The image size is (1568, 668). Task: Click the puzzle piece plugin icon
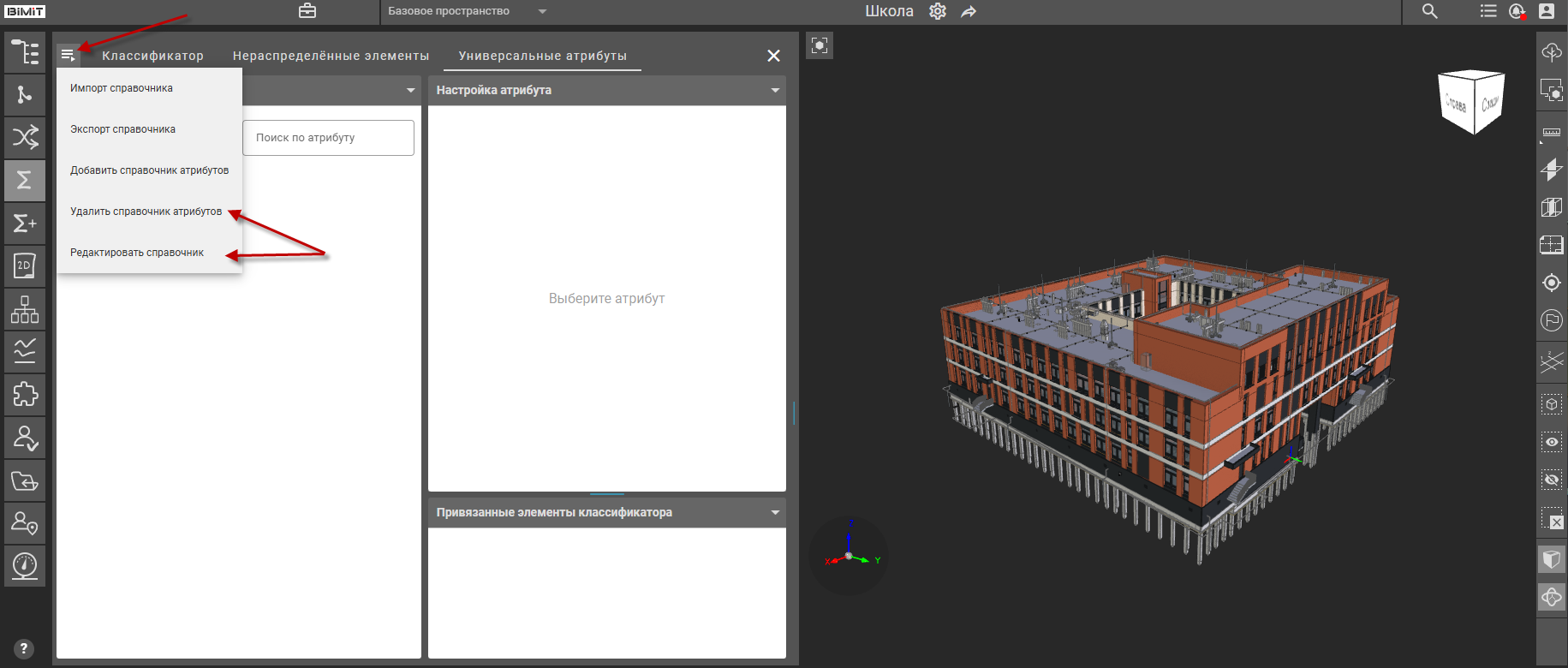pyautogui.click(x=25, y=395)
